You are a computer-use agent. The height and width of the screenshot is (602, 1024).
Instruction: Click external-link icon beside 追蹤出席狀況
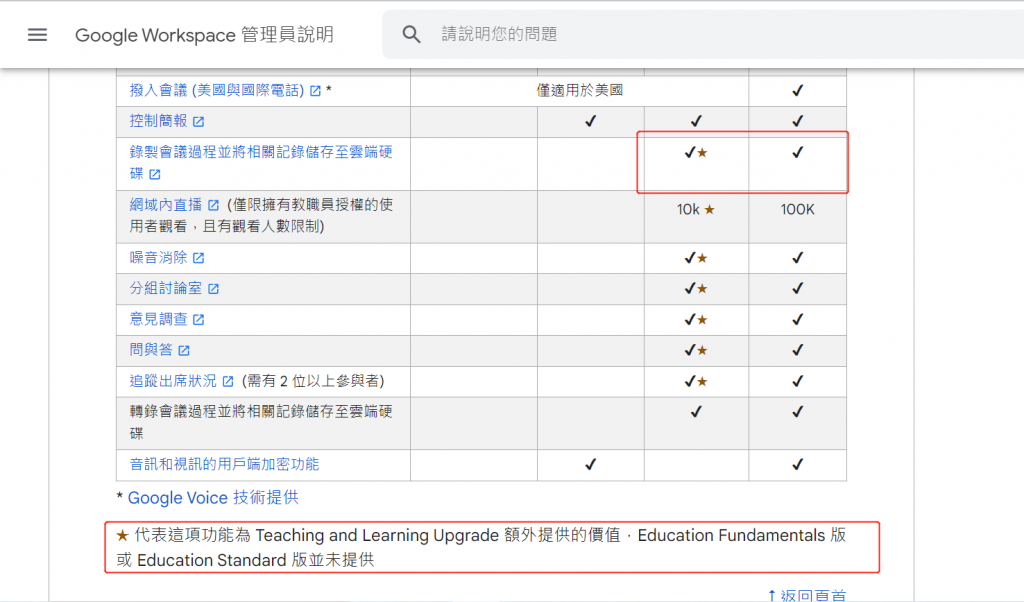pos(228,381)
